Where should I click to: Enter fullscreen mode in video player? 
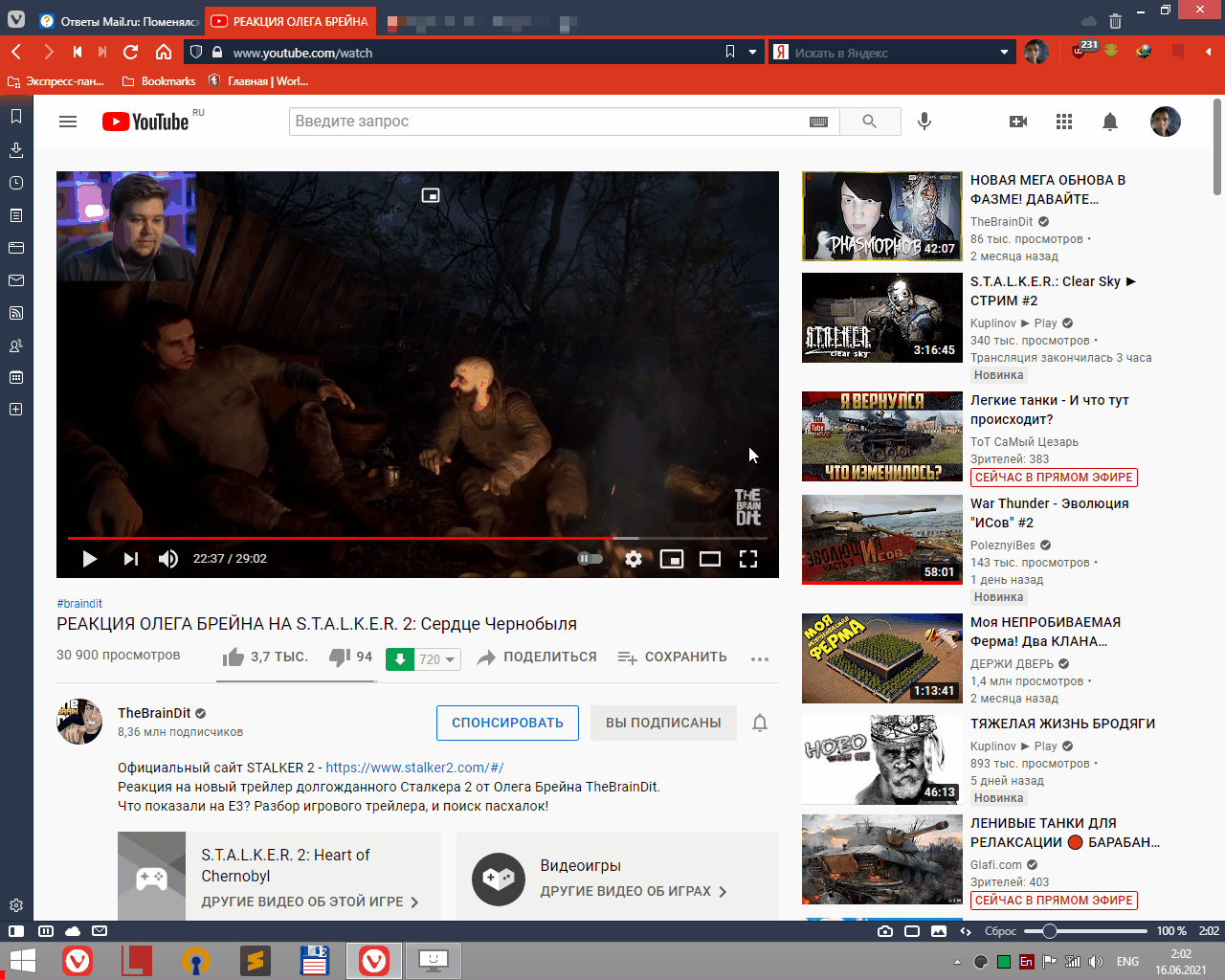click(x=748, y=559)
